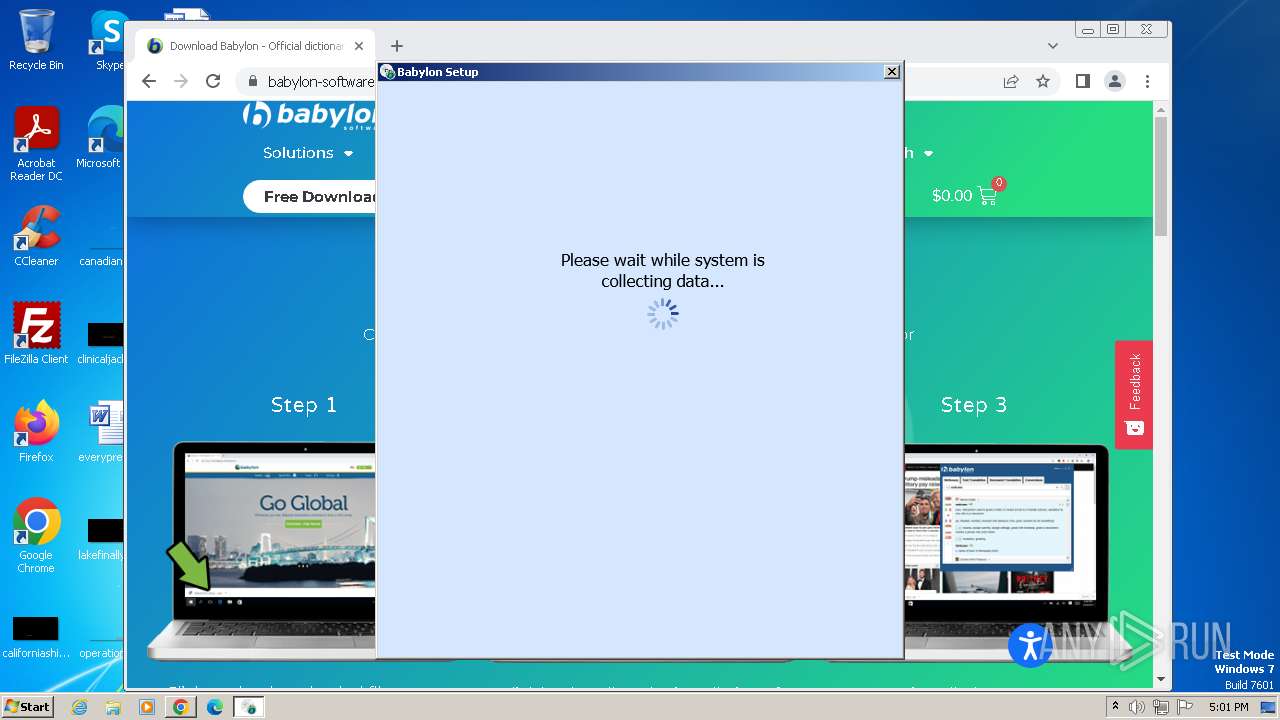This screenshot has height=720, width=1280.
Task: Open the everypre Word document icon
Action: (x=101, y=431)
